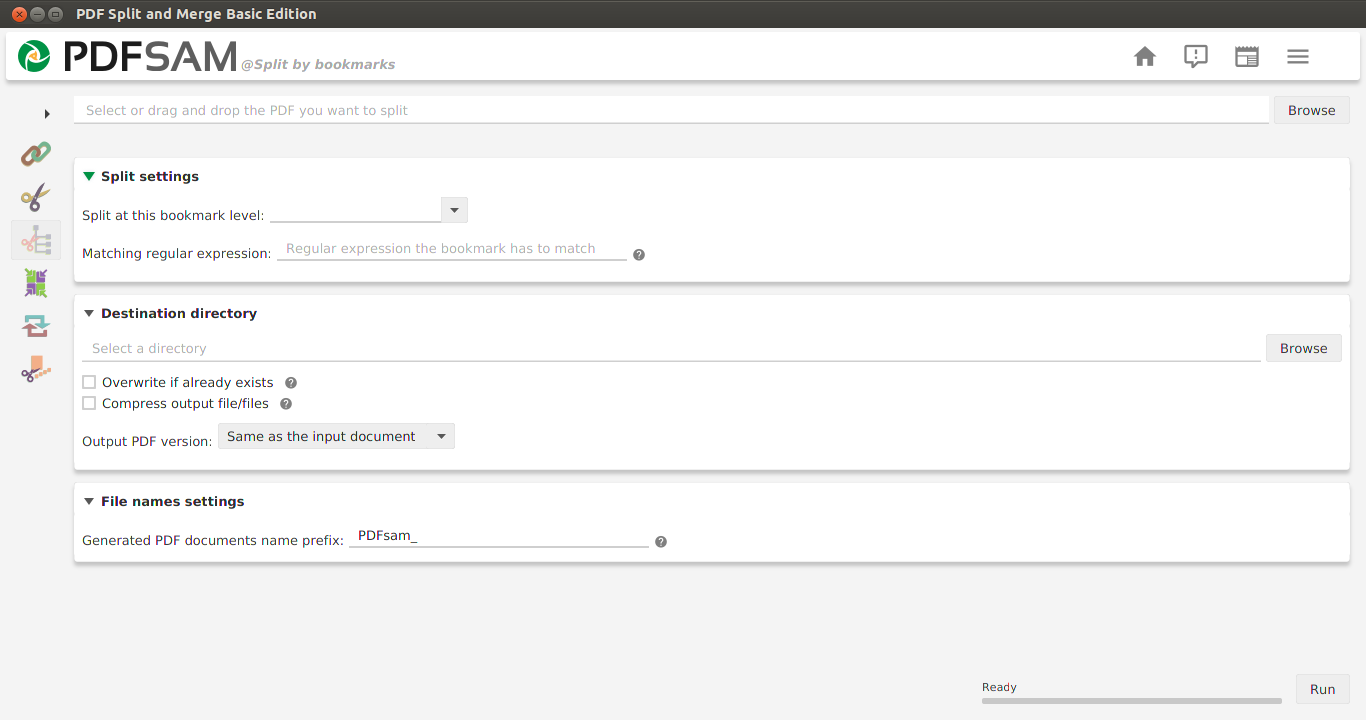The image size is (1366, 720).
Task: Click help icon for Compress option
Action: 286,404
